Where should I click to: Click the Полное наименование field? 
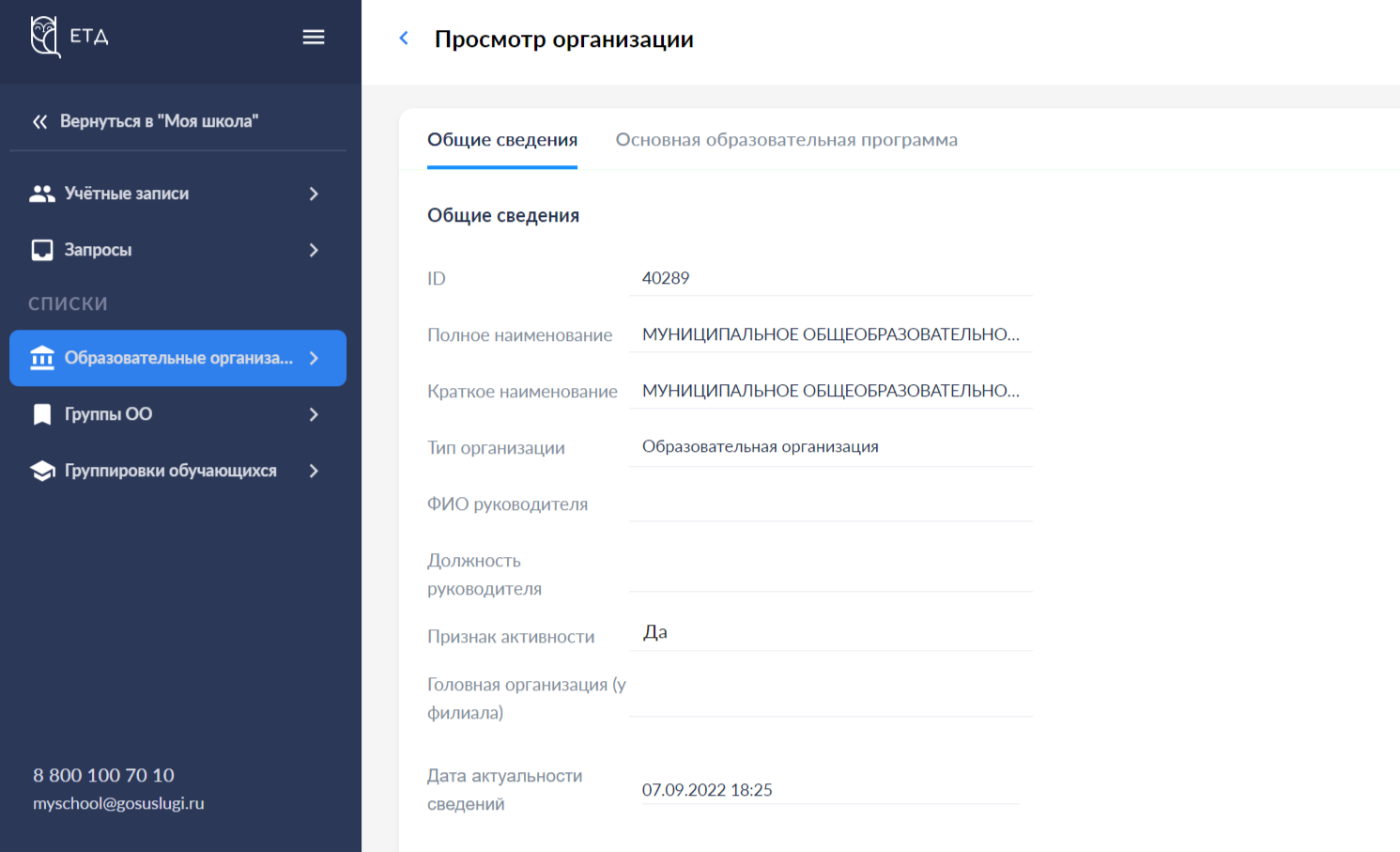(831, 334)
